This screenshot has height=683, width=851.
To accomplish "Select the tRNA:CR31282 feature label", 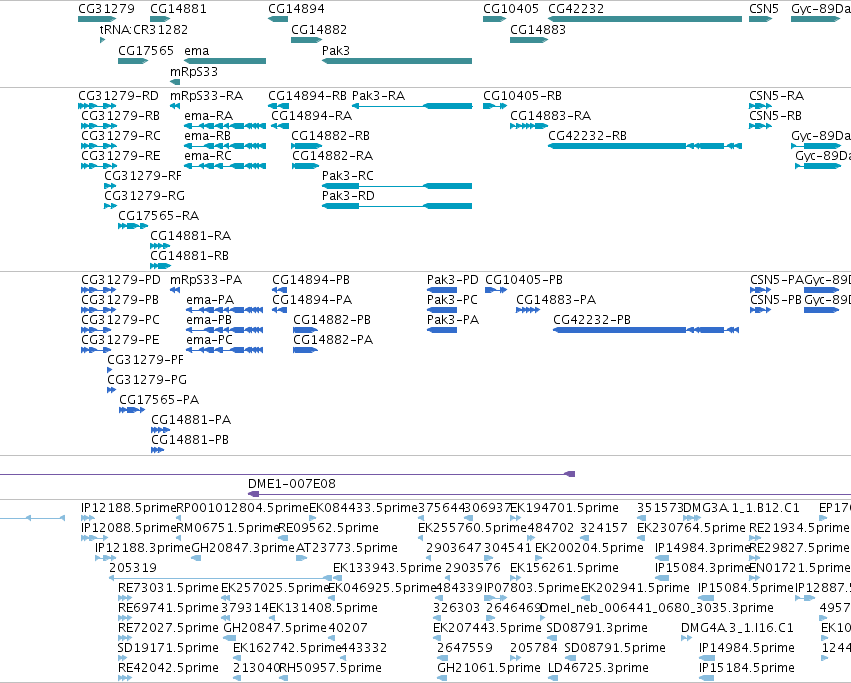I will tap(144, 29).
